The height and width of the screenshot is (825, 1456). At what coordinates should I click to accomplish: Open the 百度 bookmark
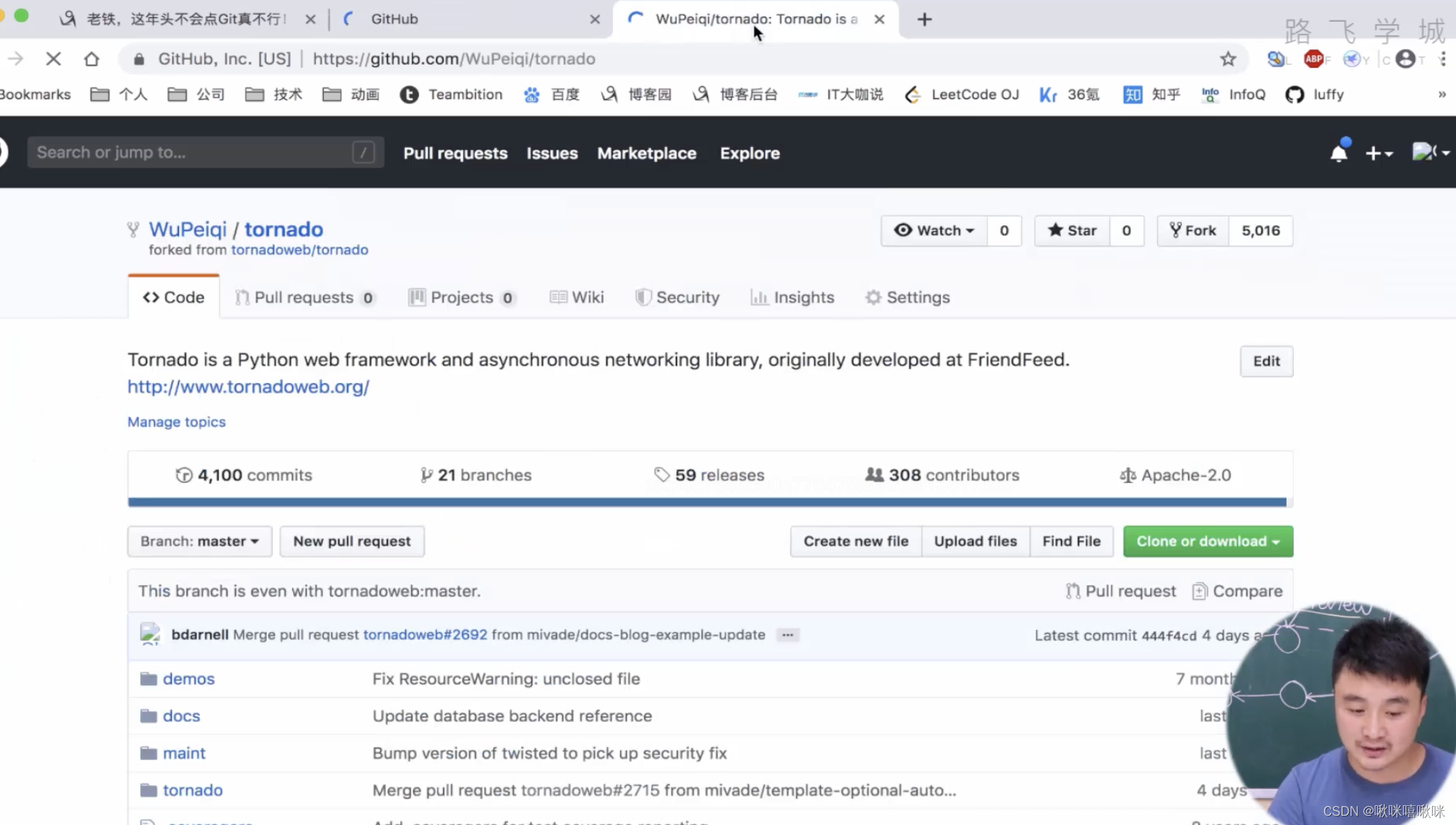coord(551,94)
